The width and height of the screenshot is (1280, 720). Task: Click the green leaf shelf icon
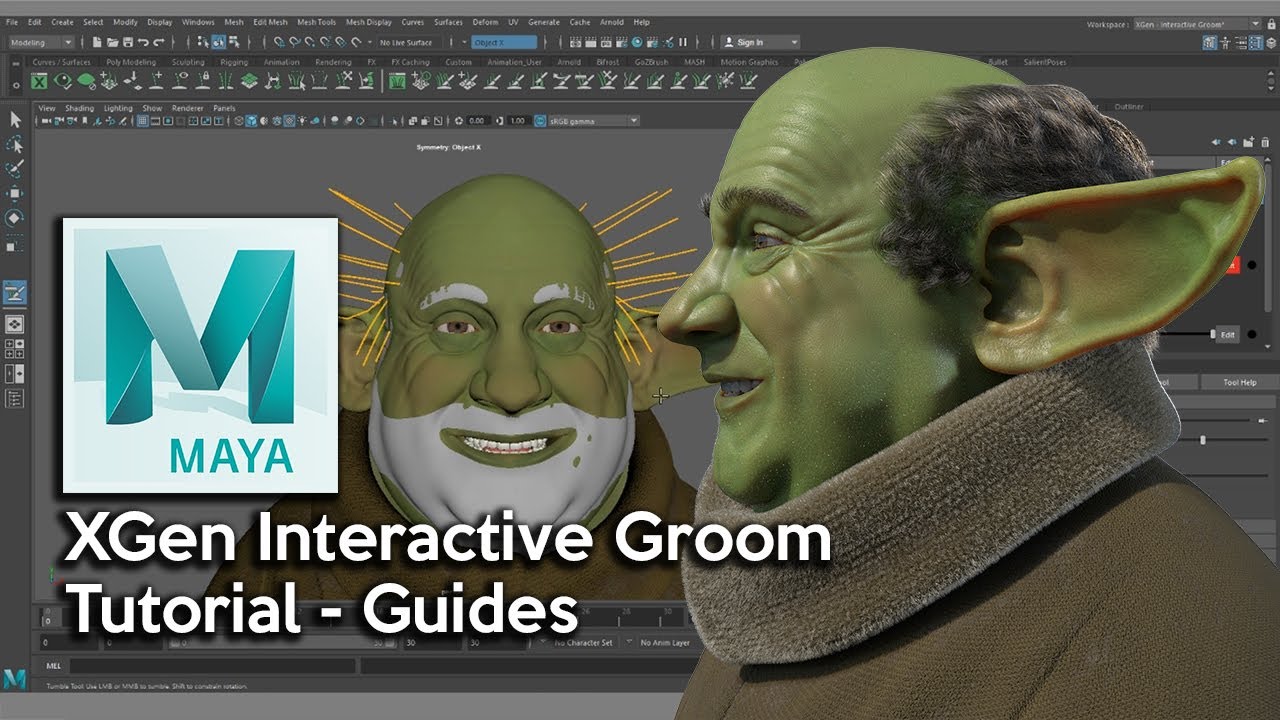coord(87,81)
